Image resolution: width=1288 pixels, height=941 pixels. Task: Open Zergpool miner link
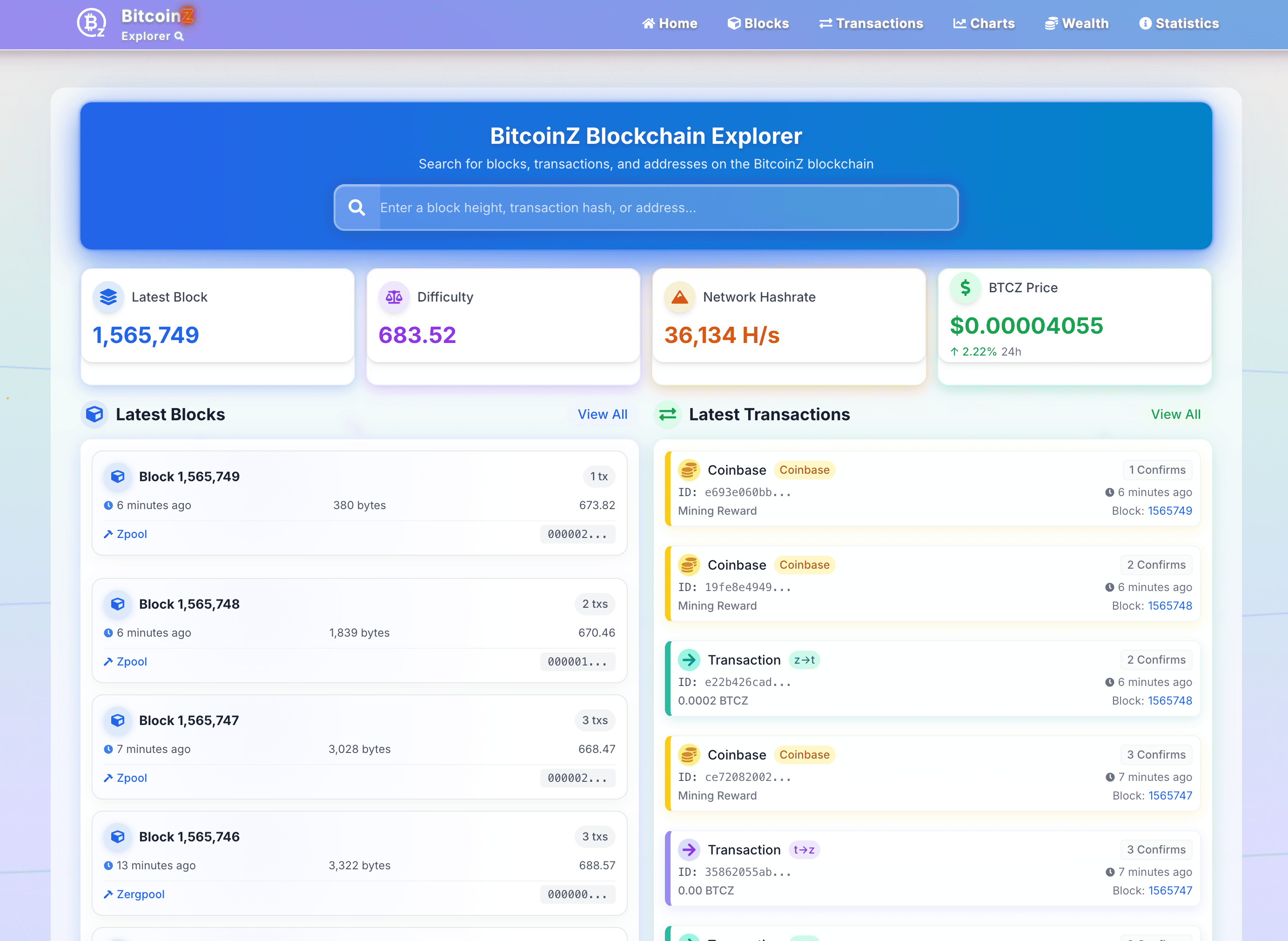141,894
